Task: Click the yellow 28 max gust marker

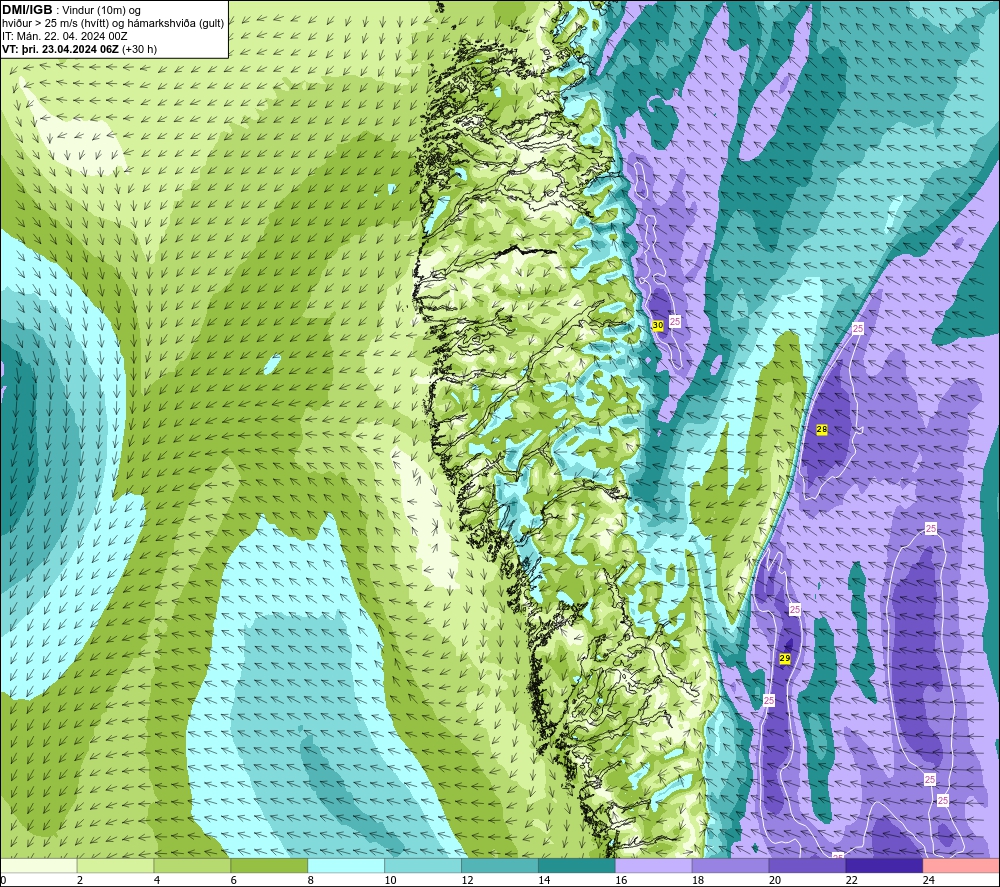Action: [821, 430]
